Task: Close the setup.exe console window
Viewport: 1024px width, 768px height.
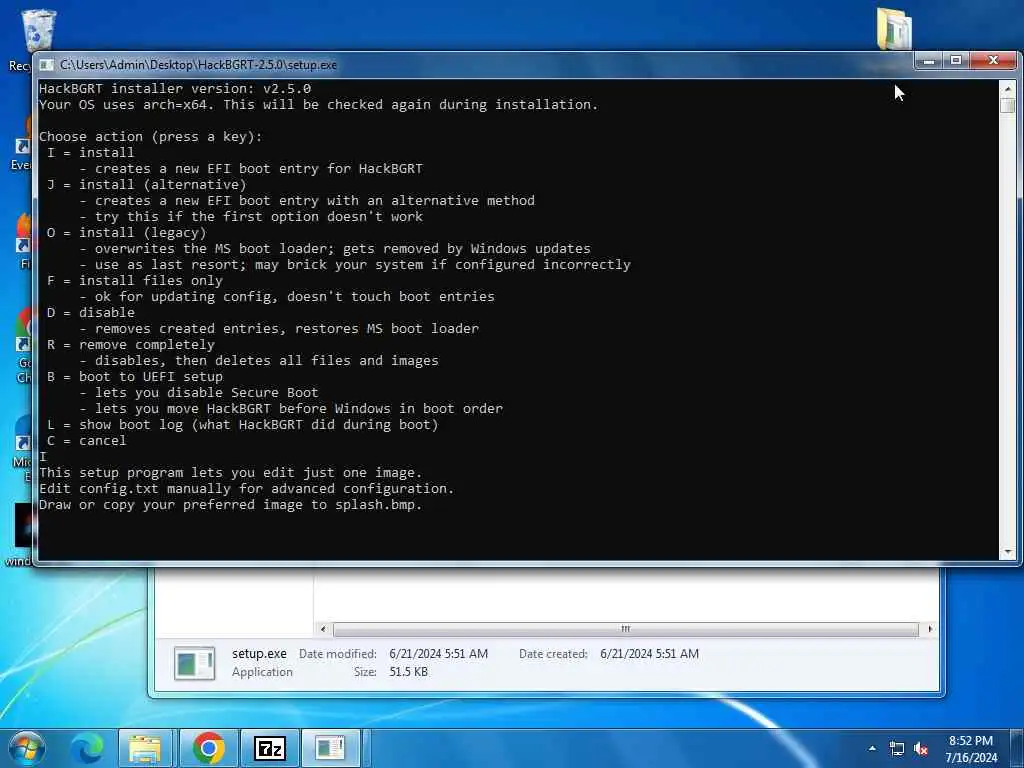Action: pos(993,61)
